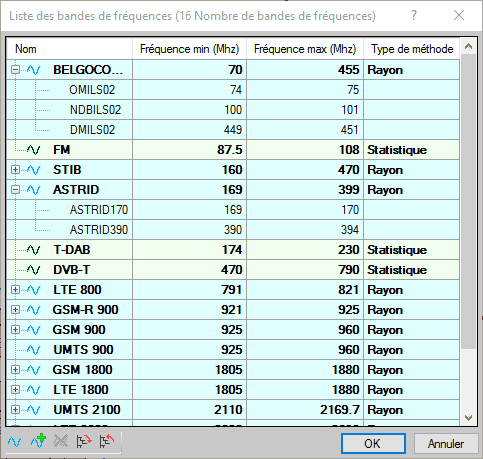Sort by the Nom column header
The height and width of the screenshot is (459, 483).
click(x=69, y=49)
